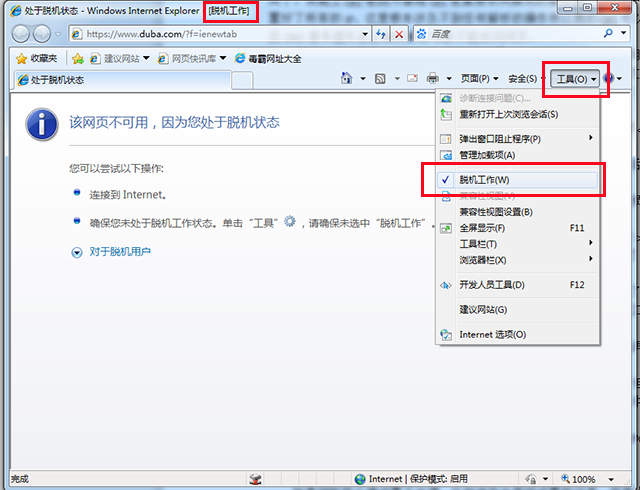
Task: Choose 管理加载项(A) menu entry
Action: point(487,155)
